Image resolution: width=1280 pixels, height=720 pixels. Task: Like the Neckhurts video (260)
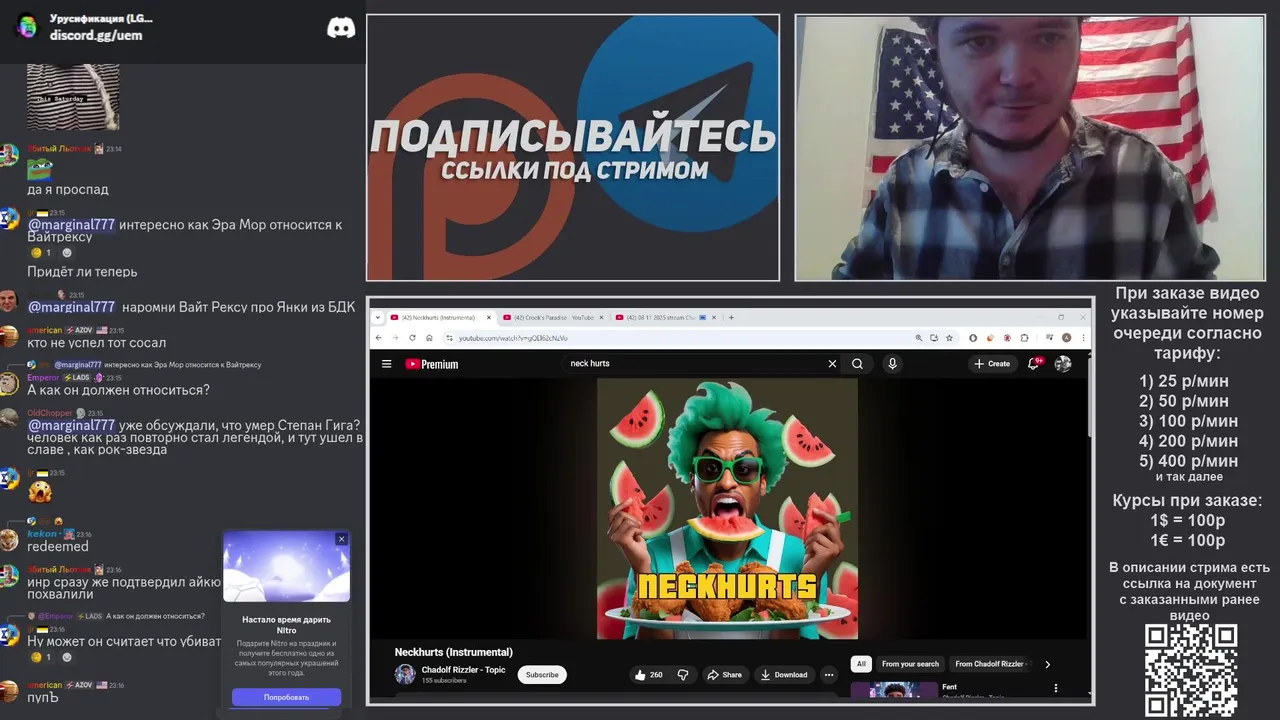coord(648,675)
